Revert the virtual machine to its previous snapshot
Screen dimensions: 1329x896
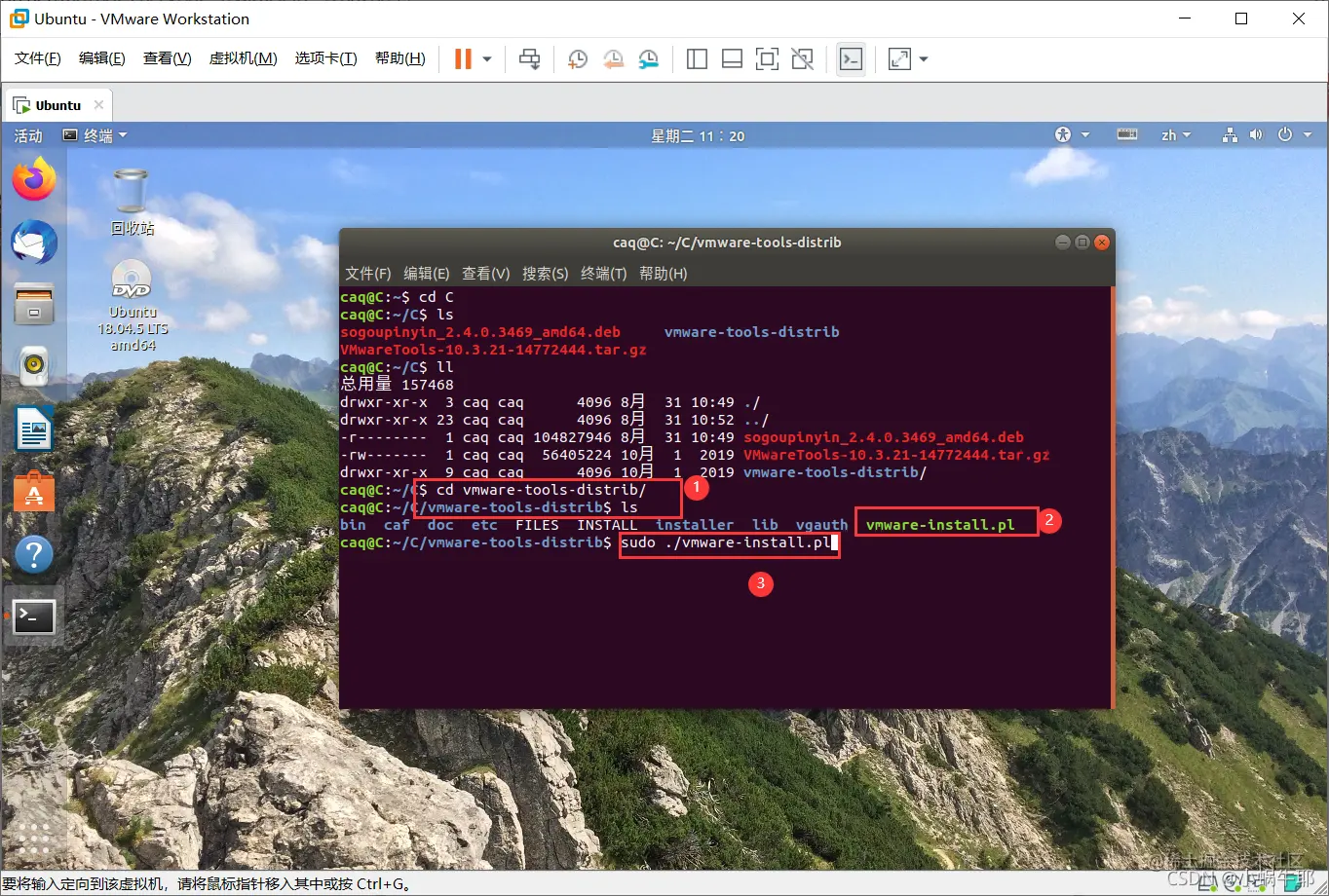613,59
